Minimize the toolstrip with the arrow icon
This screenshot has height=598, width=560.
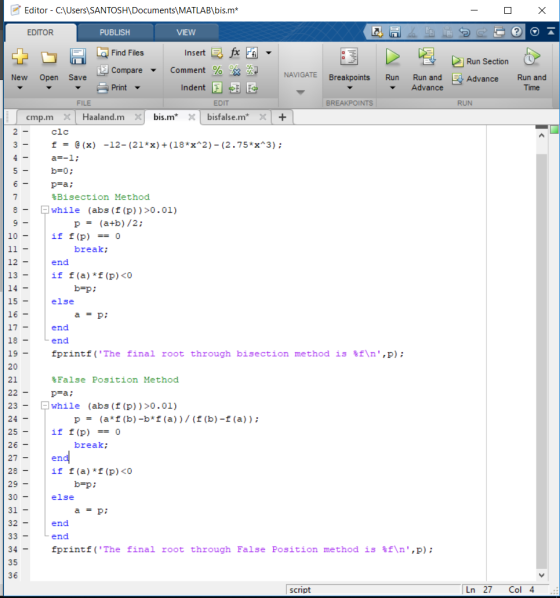coord(551,31)
